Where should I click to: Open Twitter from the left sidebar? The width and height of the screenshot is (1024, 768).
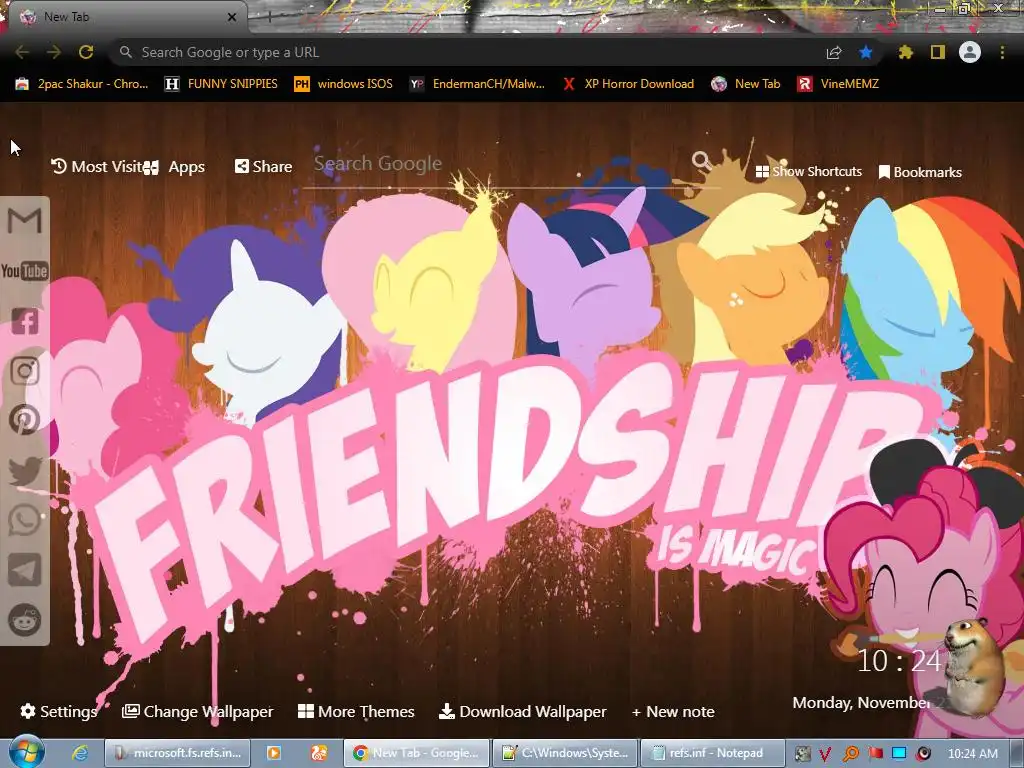(x=25, y=471)
